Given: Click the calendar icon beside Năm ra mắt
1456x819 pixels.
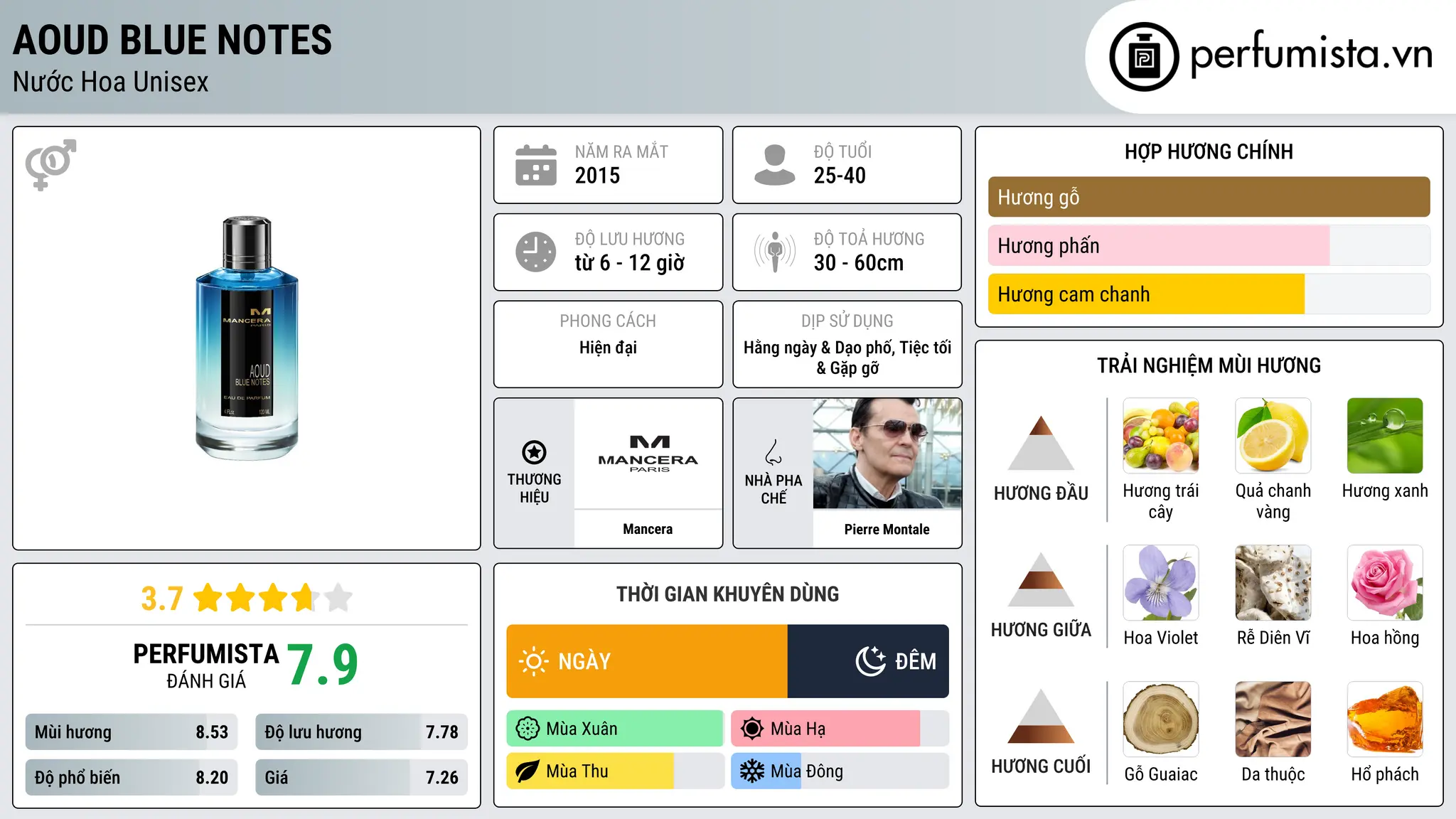Looking at the screenshot, I should point(536,165).
